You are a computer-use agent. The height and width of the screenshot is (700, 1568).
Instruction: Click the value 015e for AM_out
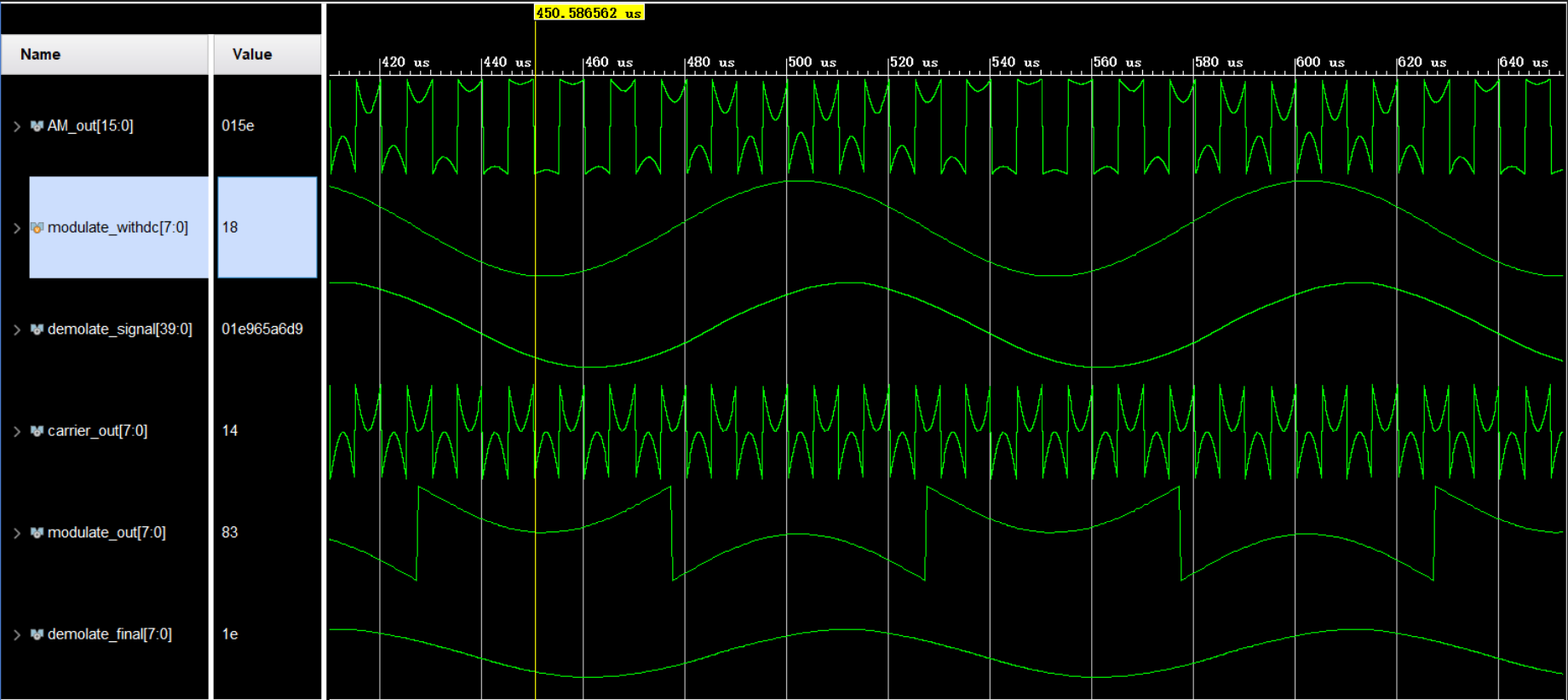coord(238,126)
